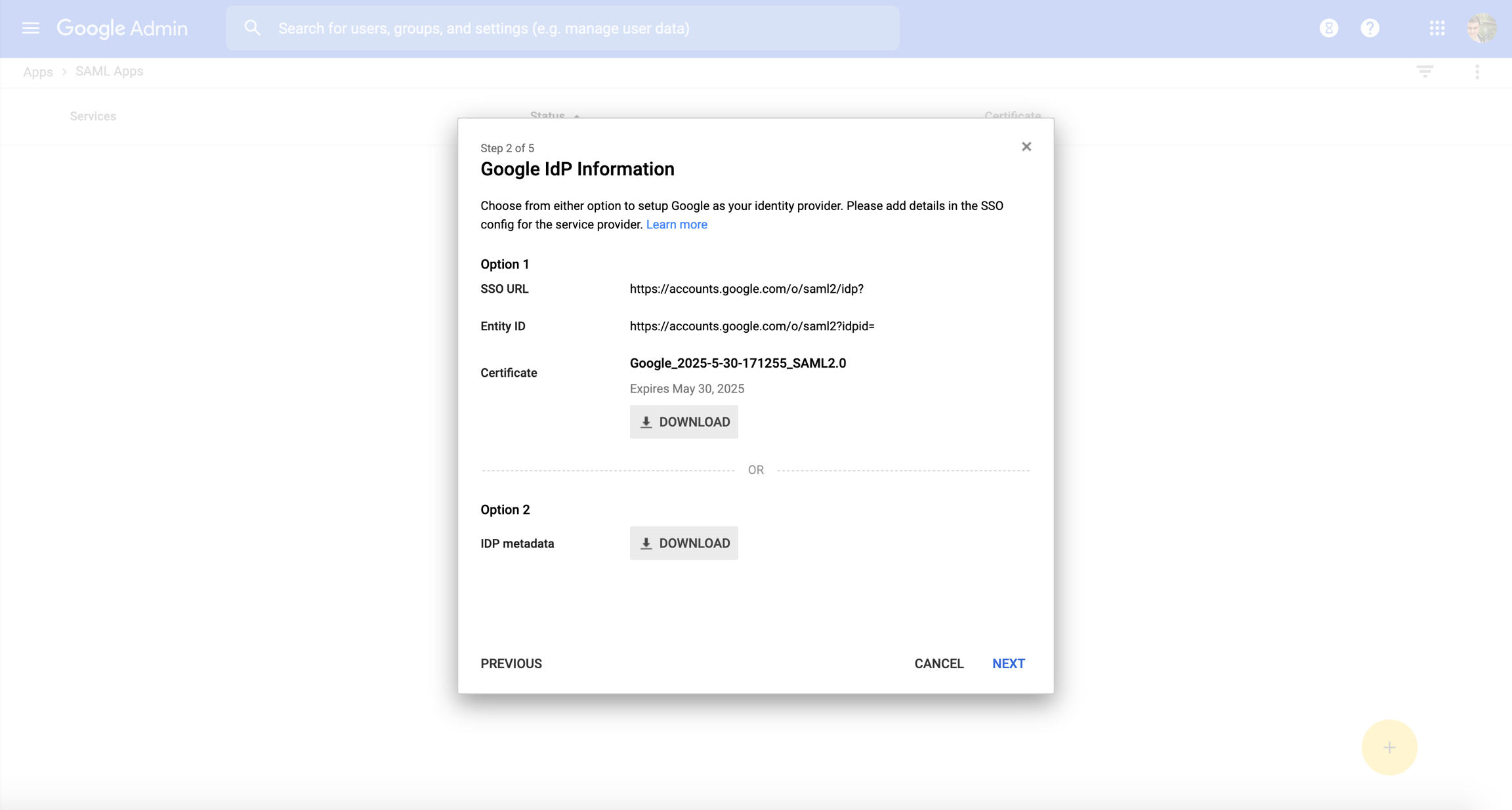Click the SAML Apps breadcrumb
This screenshot has width=1512, height=810.
[109, 72]
